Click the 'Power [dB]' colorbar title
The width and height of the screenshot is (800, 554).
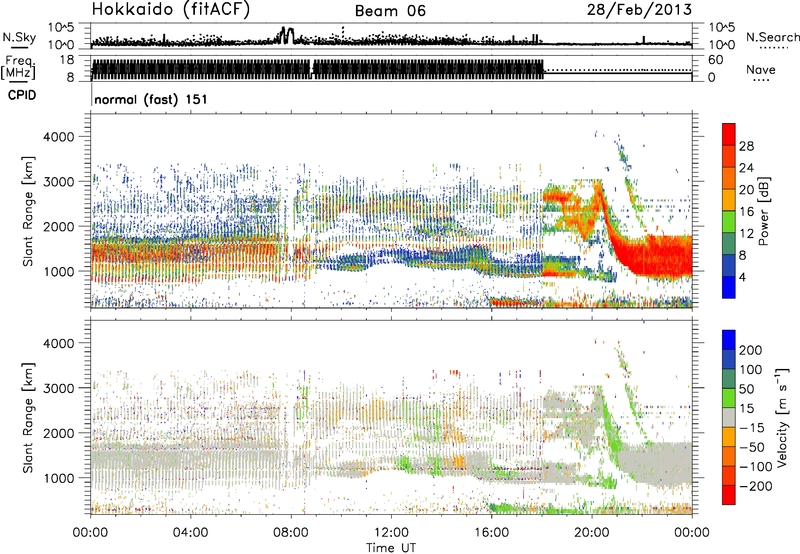[763, 211]
